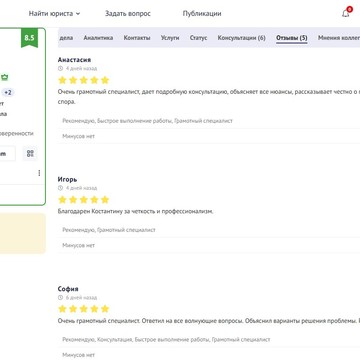Click the pale yellow banner in sidebar
Image resolution: width=360 pixels, height=360 pixels.
pos(22,233)
